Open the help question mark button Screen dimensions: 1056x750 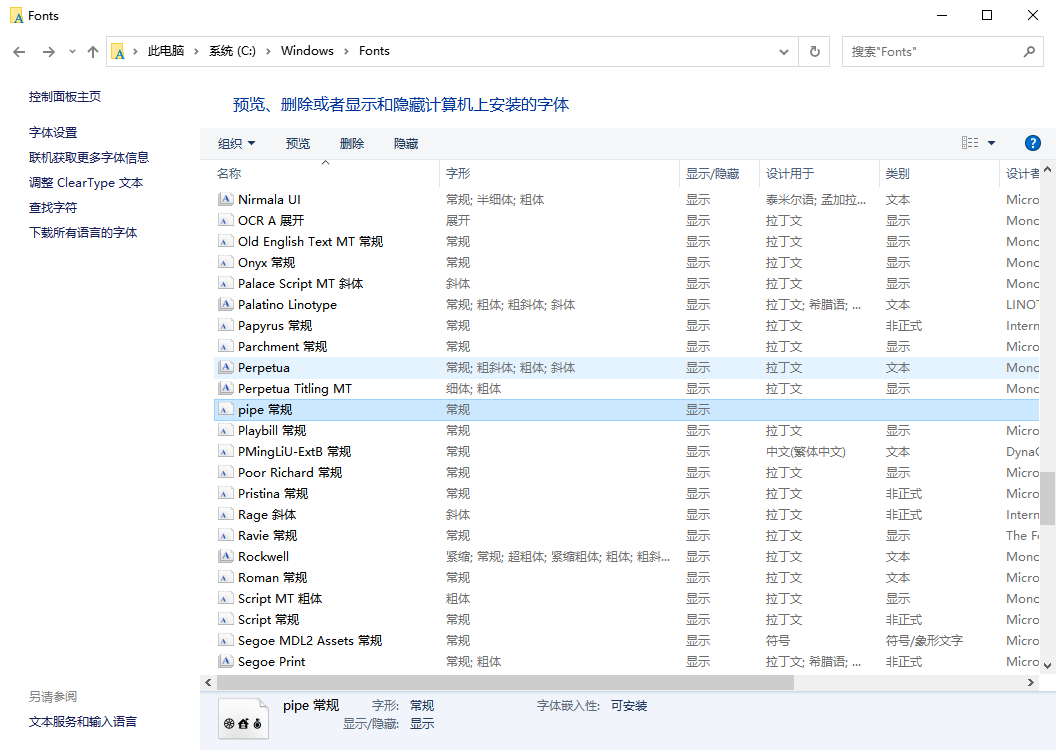pos(1032,143)
